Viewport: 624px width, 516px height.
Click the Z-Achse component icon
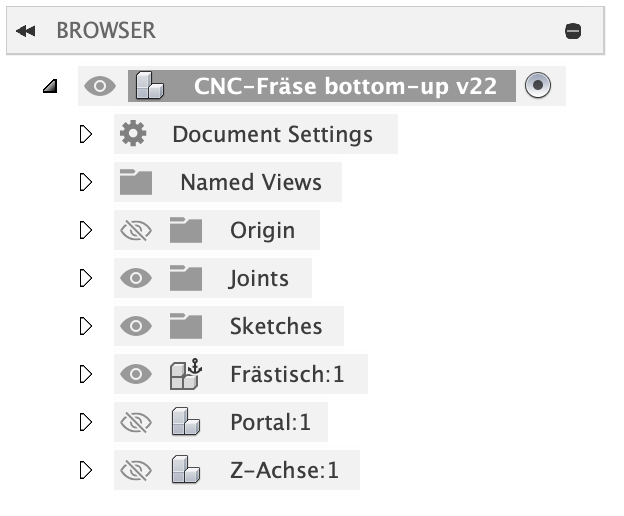click(x=186, y=470)
